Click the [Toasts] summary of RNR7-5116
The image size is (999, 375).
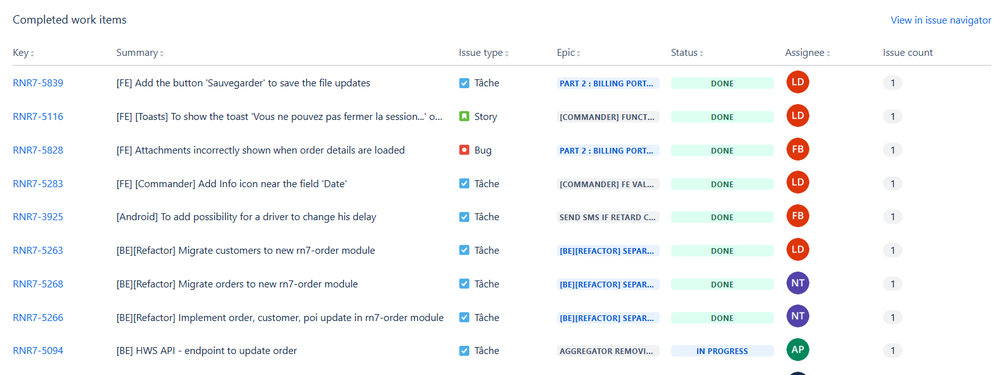[x=280, y=117]
